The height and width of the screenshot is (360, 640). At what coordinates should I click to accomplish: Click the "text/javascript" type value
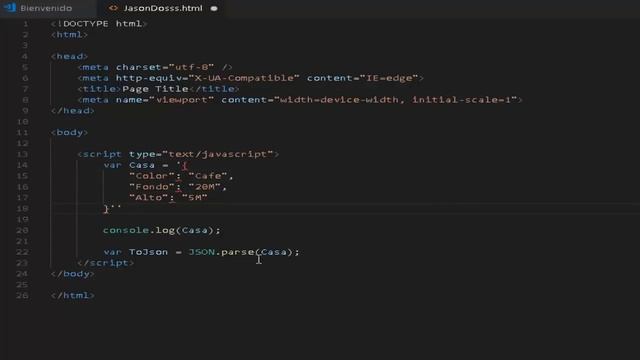[218, 154]
